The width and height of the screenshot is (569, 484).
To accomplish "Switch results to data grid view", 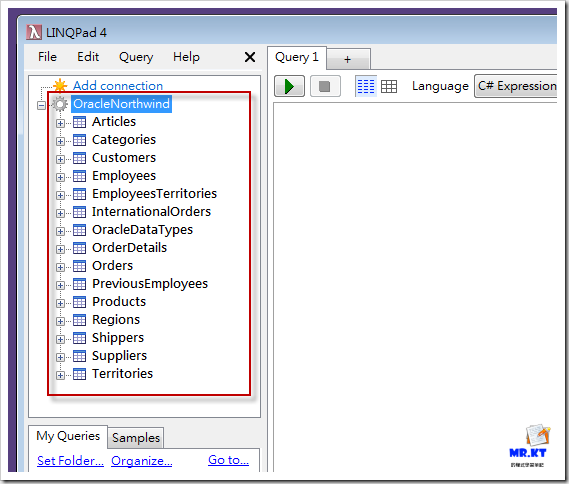I will pos(389,86).
